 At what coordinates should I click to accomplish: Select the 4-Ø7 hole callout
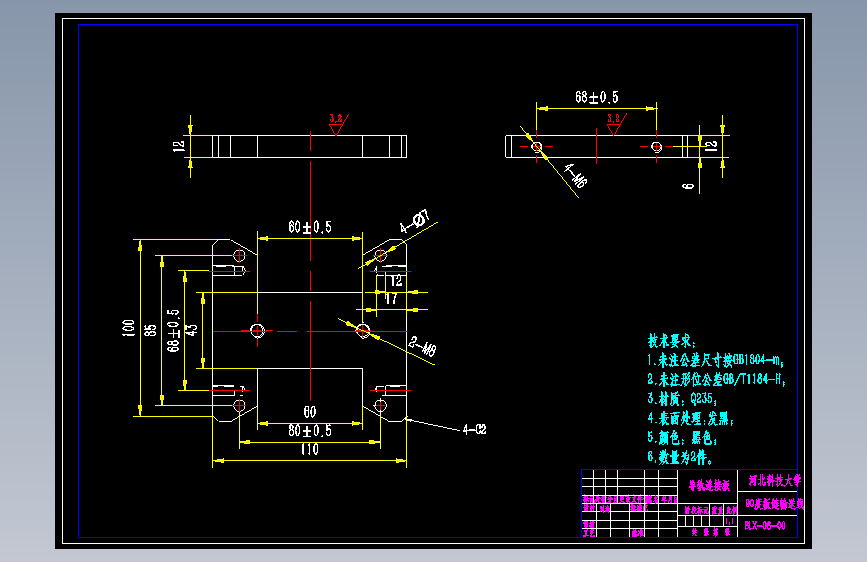pyautogui.click(x=415, y=221)
